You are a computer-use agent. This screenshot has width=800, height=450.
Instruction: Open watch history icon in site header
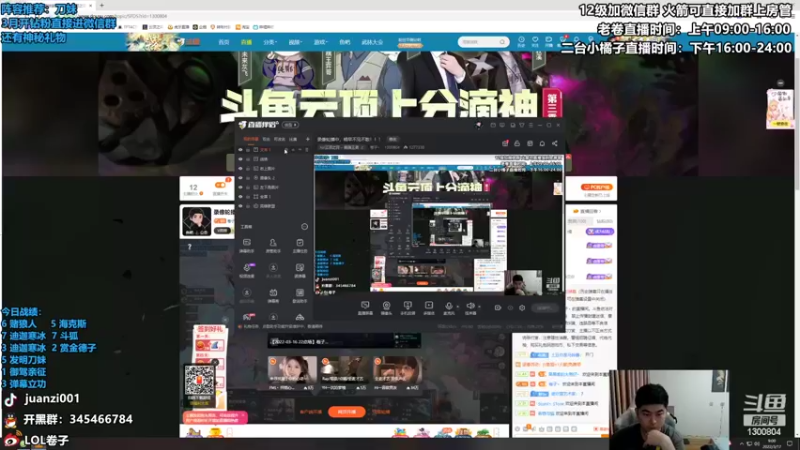click(x=521, y=41)
